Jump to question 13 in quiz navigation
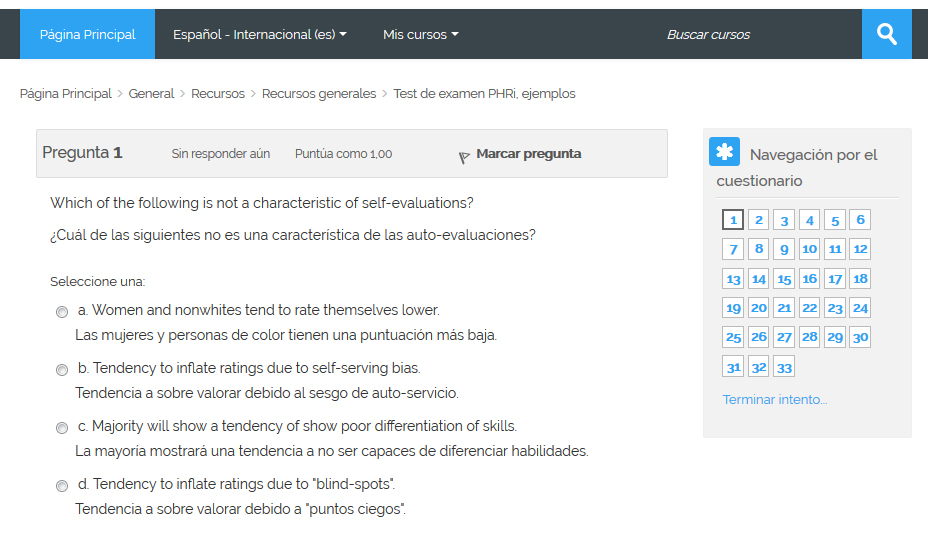 pos(733,279)
